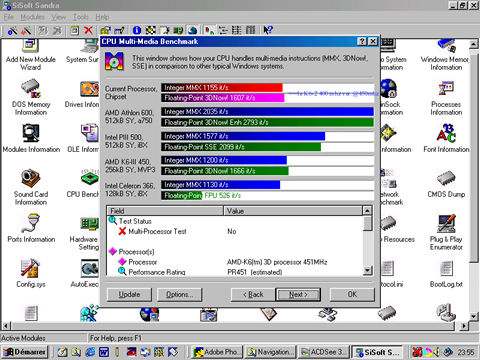480x360 pixels.
Task: Click blue info toolbar icon
Action: (137, 30)
